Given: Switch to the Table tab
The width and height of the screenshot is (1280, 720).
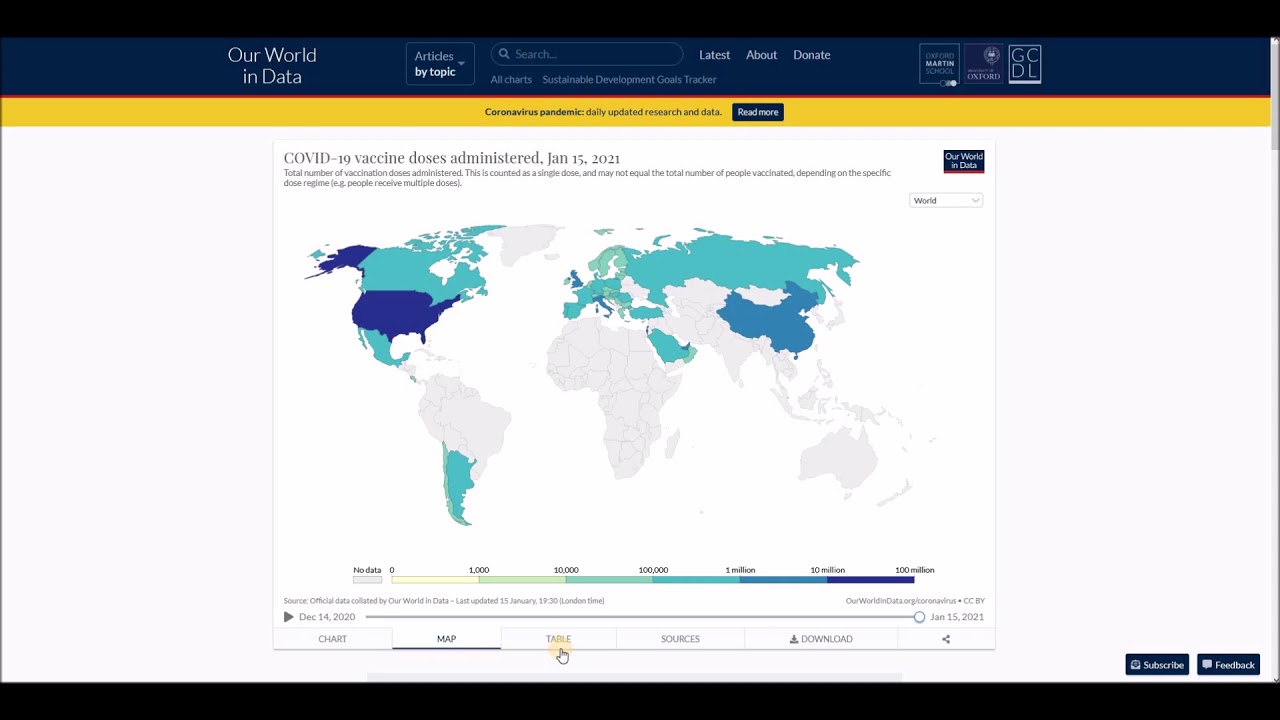Looking at the screenshot, I should 558,639.
